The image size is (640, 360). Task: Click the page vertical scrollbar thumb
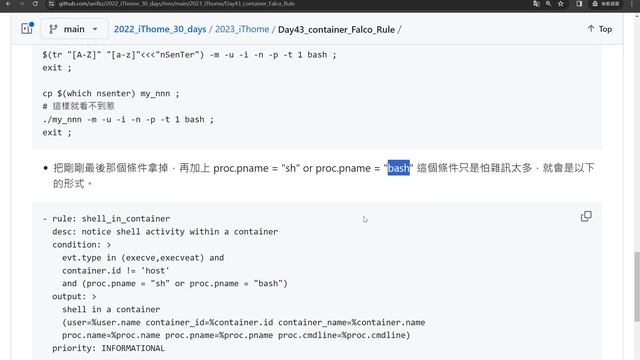(x=637, y=287)
